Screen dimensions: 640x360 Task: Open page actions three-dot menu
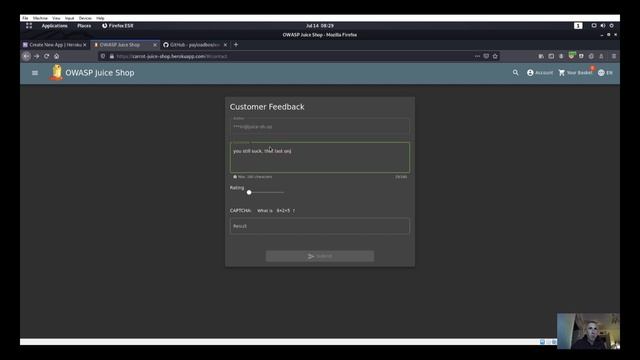477,56
